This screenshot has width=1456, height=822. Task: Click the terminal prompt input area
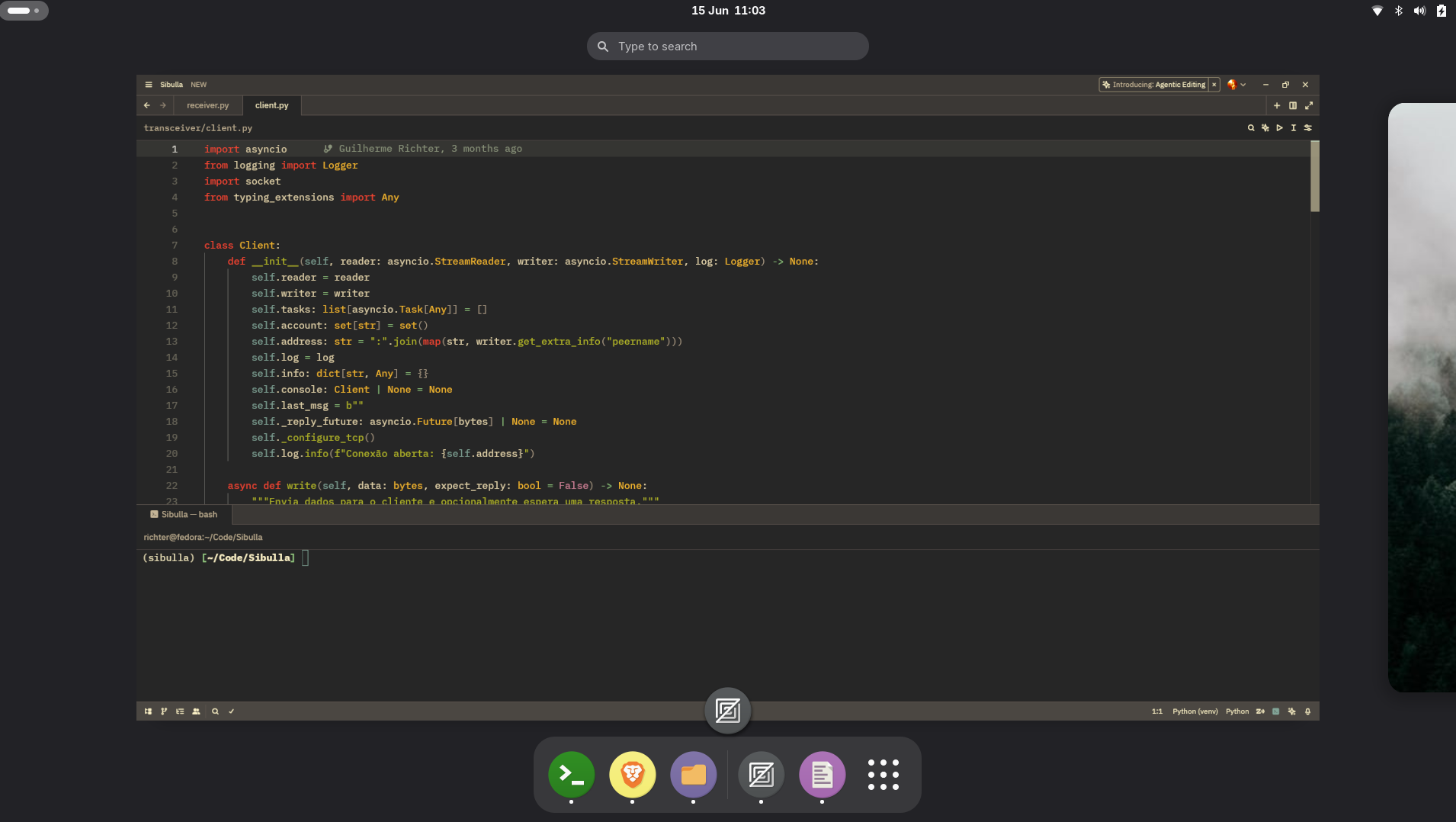tap(305, 558)
